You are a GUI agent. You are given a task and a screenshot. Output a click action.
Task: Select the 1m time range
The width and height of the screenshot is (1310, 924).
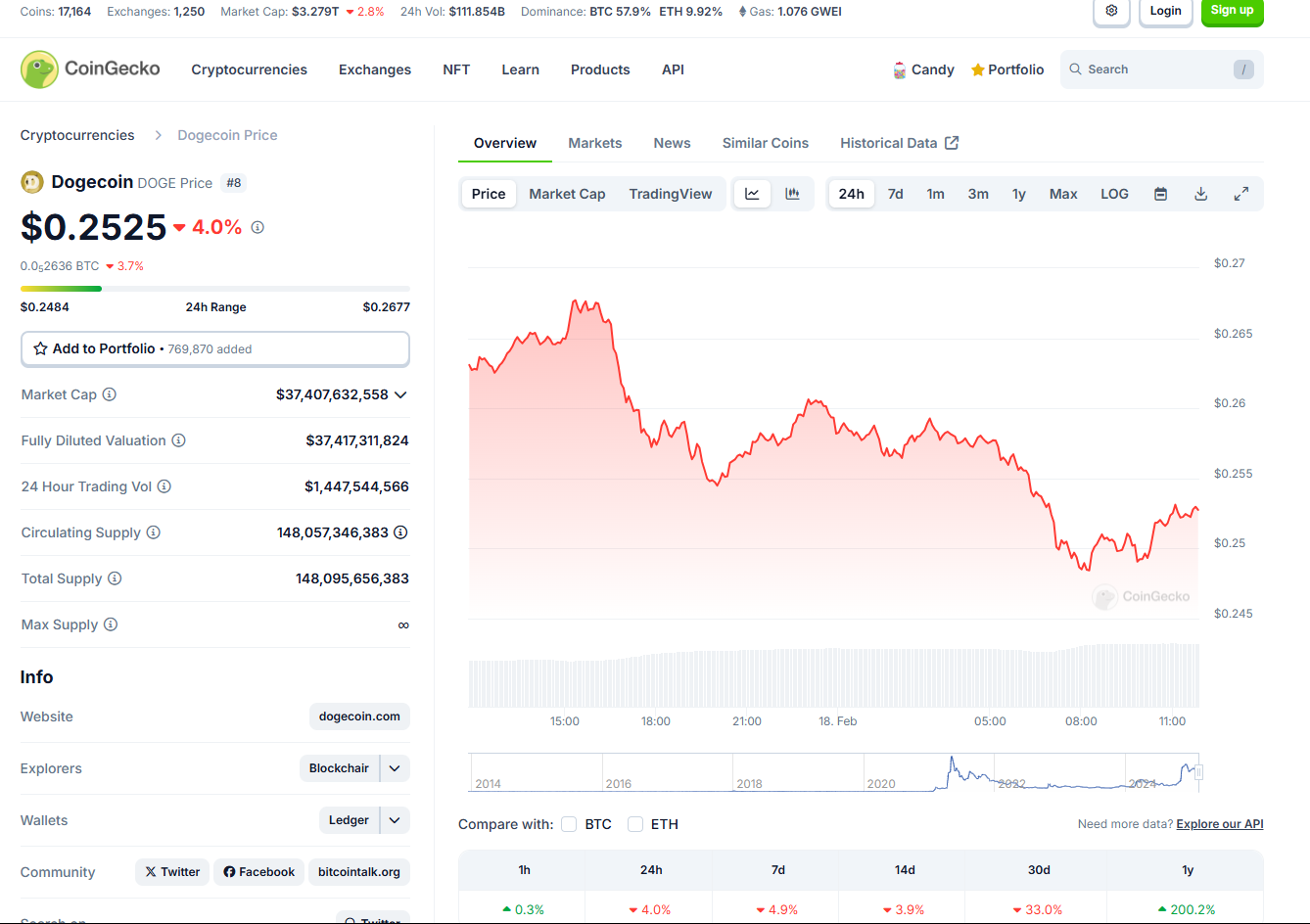pyautogui.click(x=935, y=194)
